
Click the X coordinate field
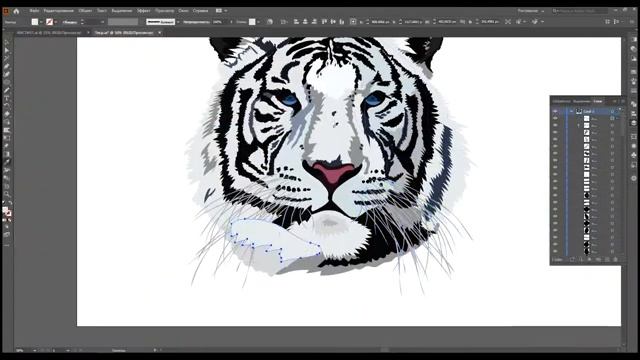(x=380, y=22)
